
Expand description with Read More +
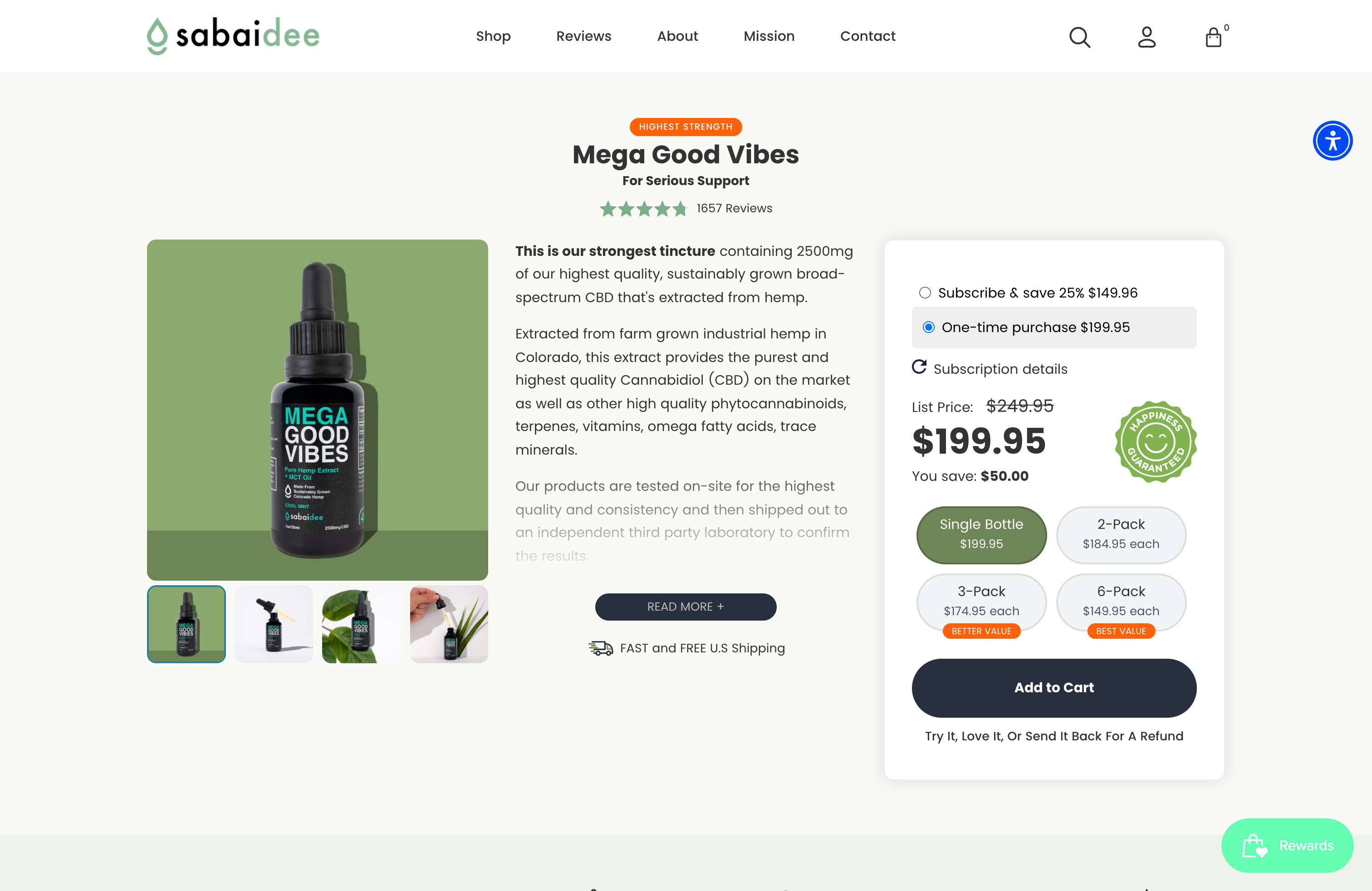686,607
